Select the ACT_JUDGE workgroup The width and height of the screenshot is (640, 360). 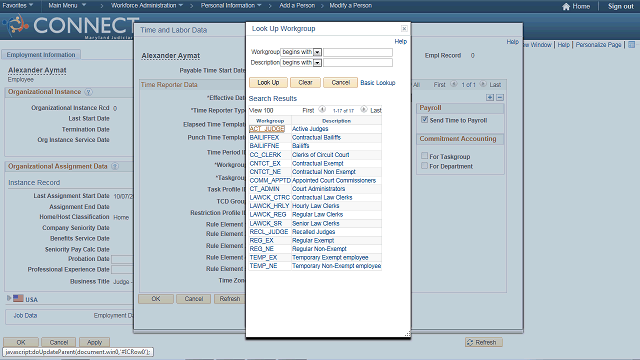(267, 129)
